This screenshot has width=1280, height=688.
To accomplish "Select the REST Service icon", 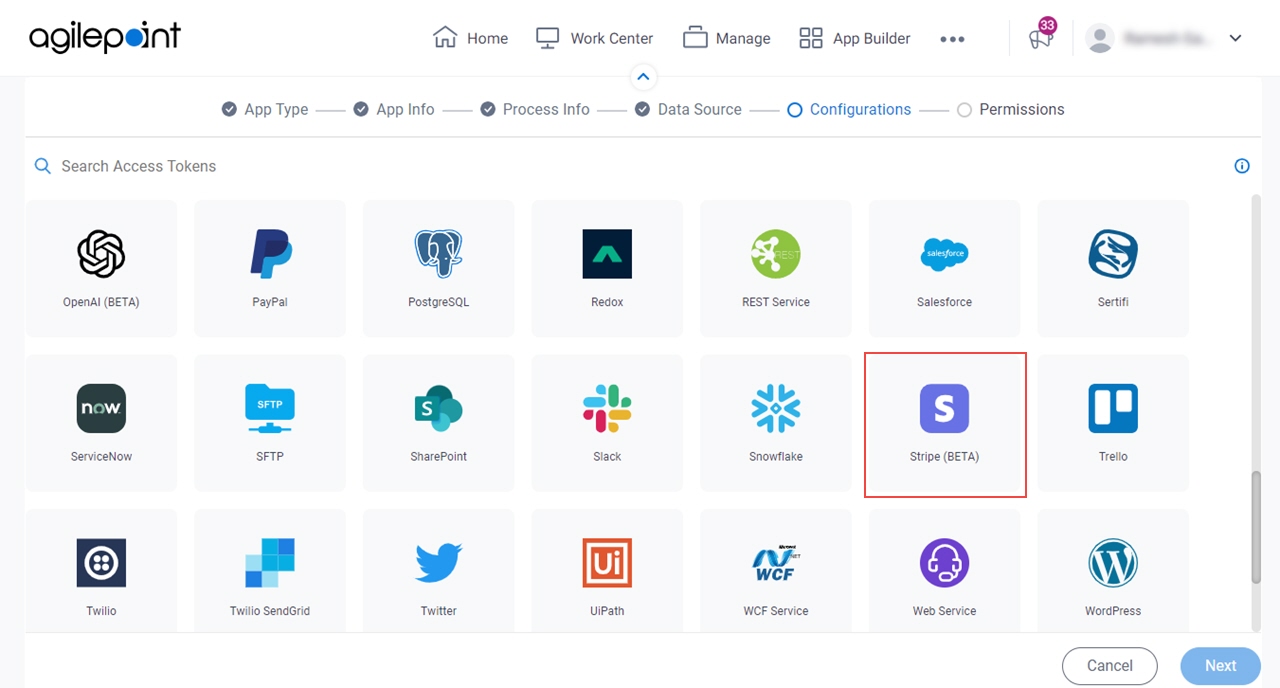I will pyautogui.click(x=776, y=254).
